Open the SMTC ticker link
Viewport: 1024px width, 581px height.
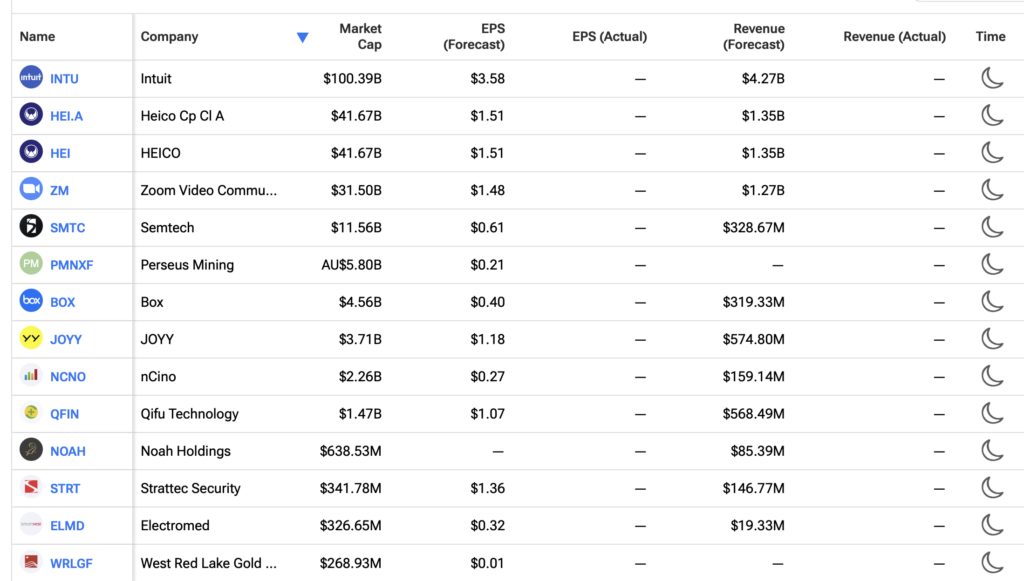pyautogui.click(x=67, y=228)
